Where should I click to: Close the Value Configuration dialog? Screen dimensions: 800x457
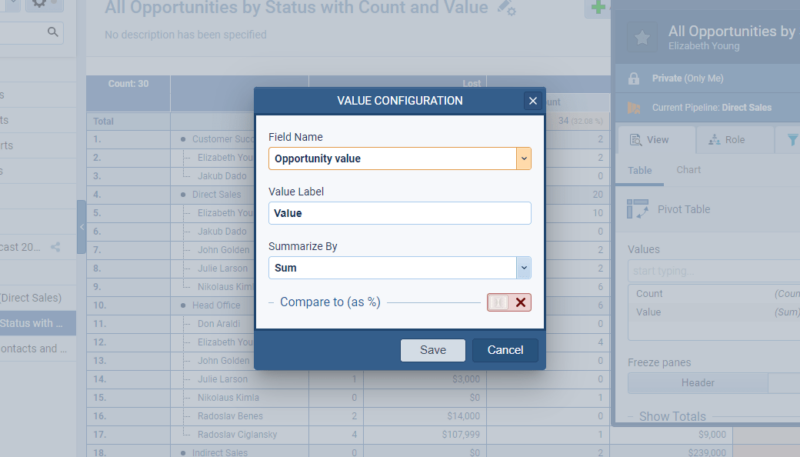[533, 101]
